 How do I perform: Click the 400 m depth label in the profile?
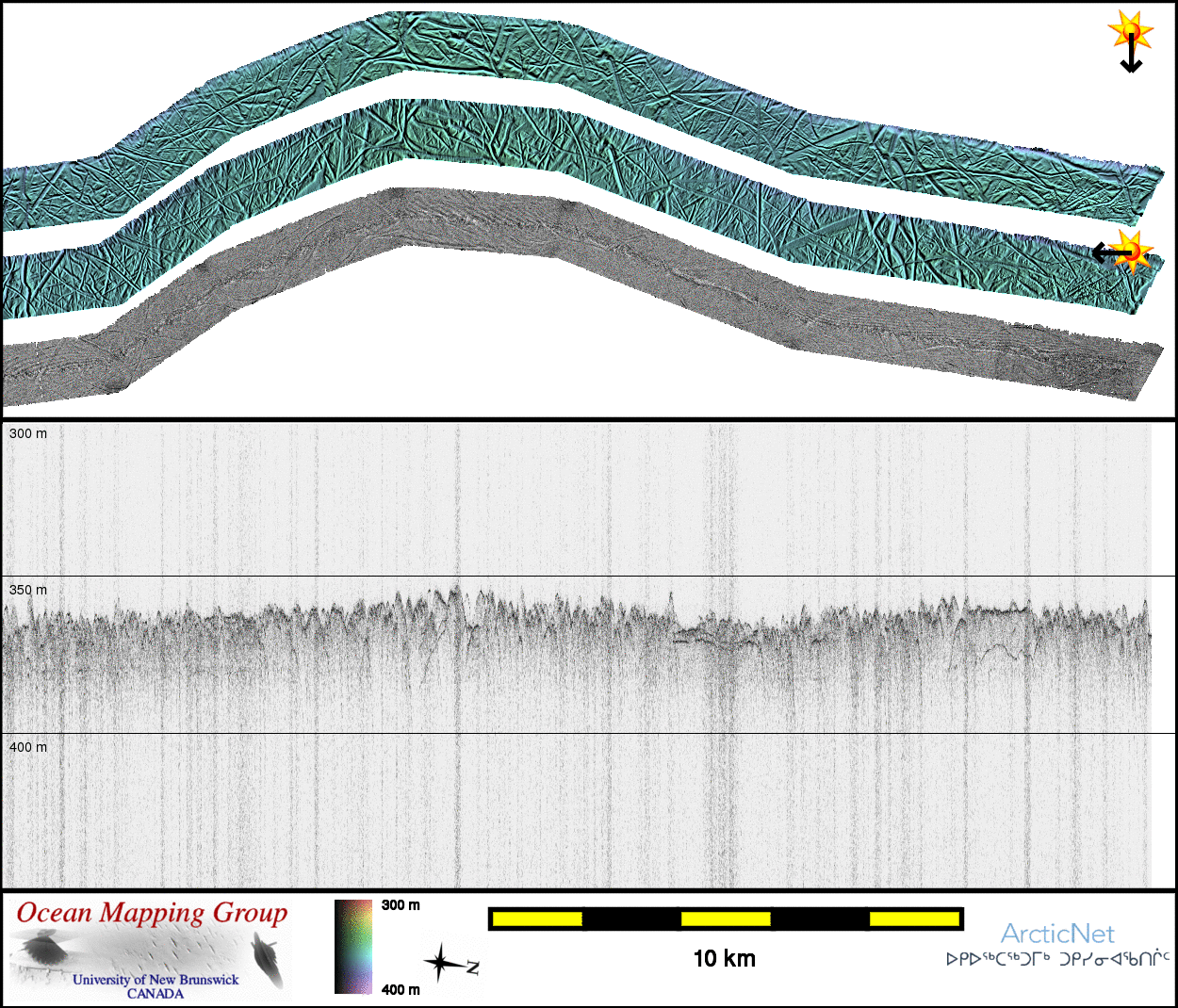coord(28,747)
